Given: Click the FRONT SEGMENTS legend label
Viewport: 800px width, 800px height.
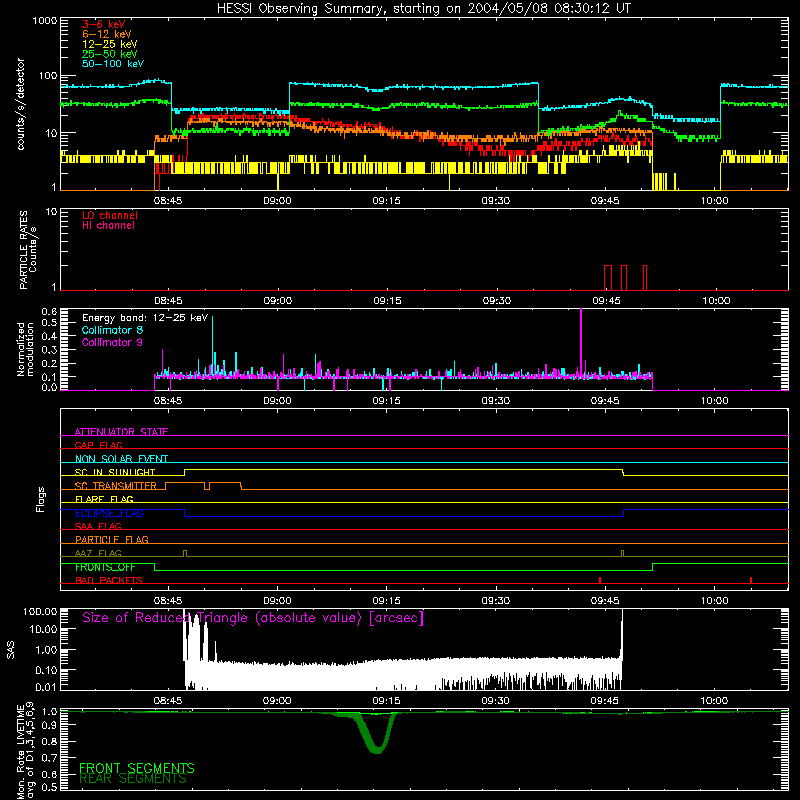Looking at the screenshot, I should click(x=137, y=768).
